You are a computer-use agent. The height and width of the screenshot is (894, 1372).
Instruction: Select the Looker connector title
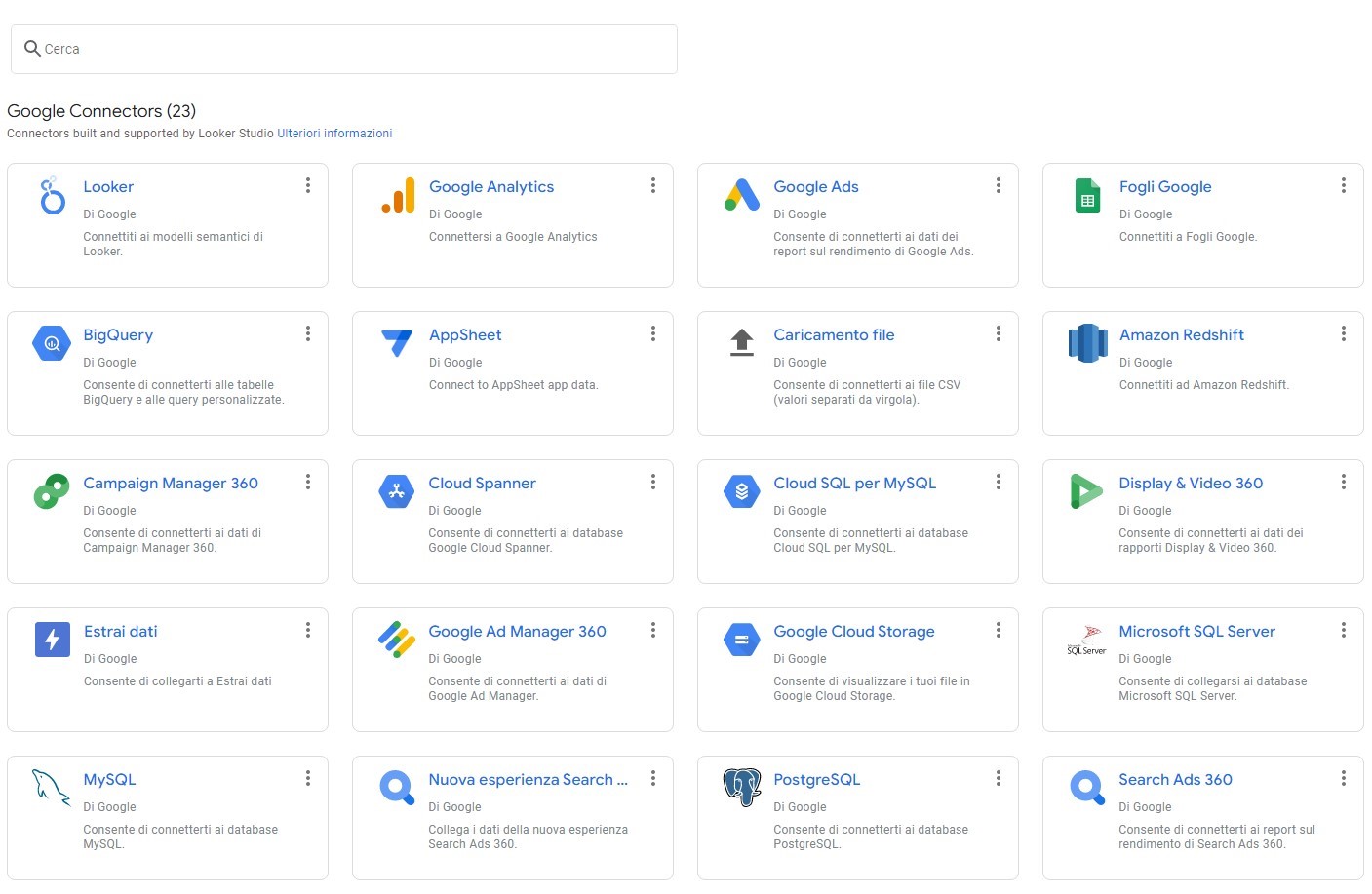coord(108,186)
